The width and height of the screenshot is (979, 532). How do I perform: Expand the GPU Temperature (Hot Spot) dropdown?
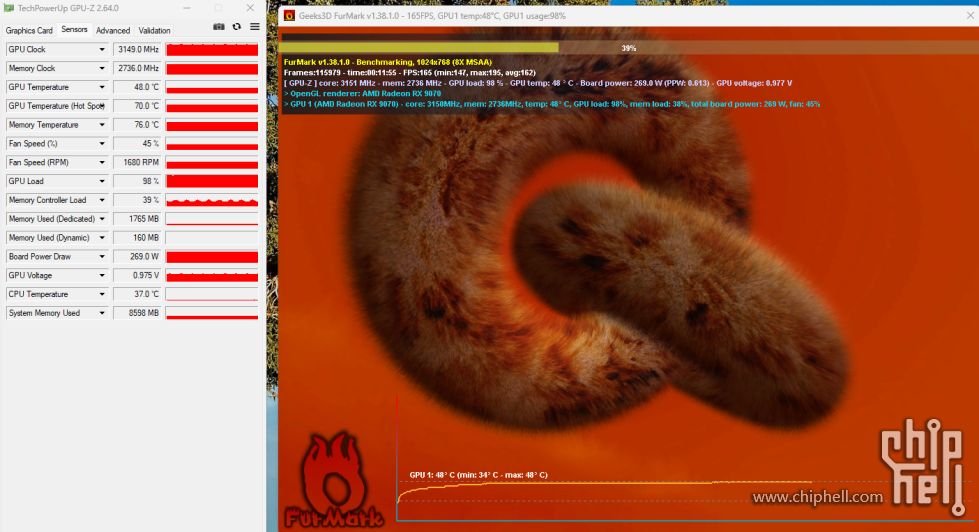coord(102,106)
